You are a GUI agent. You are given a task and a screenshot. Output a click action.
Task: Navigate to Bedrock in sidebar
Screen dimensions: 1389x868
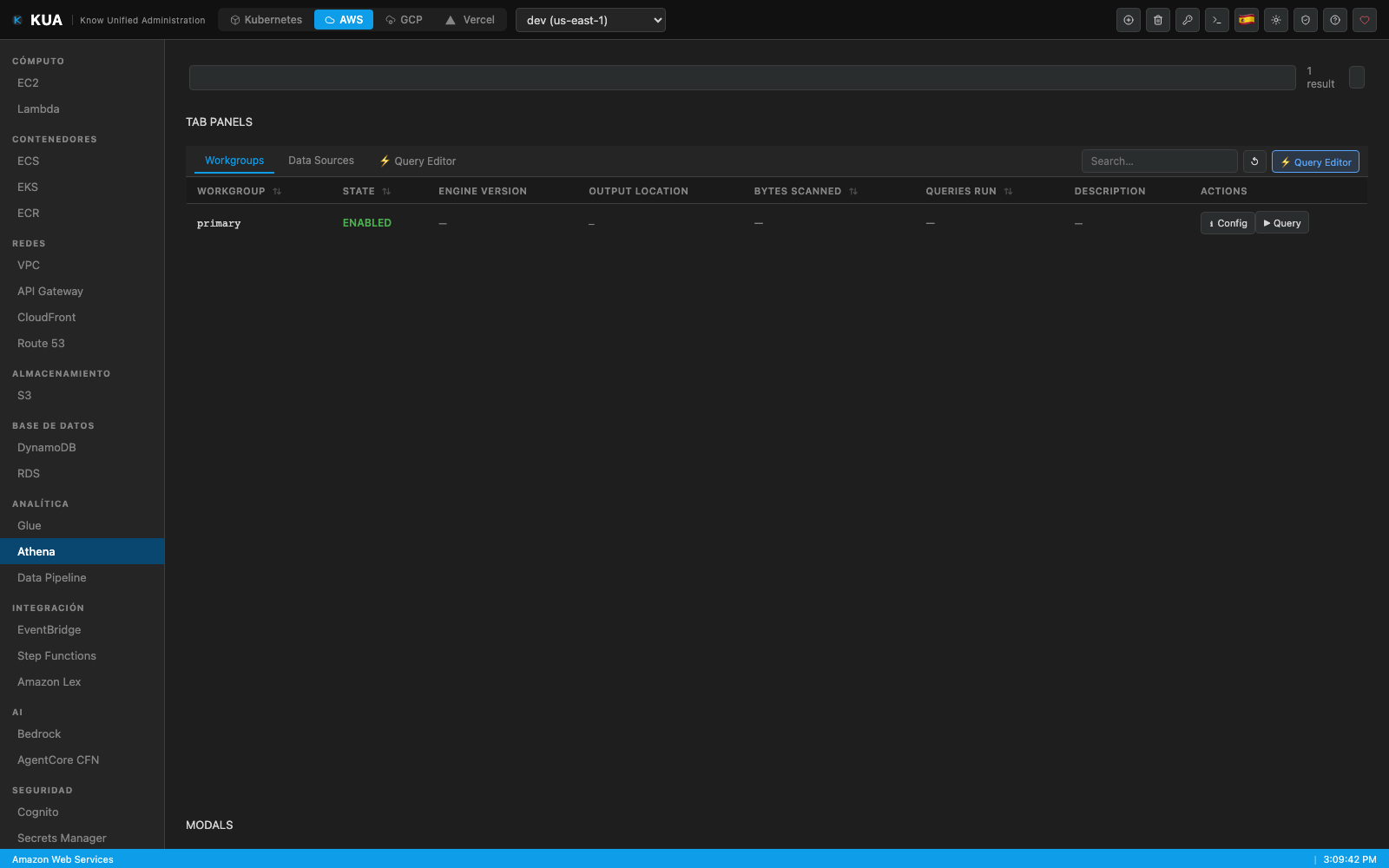pos(82,734)
